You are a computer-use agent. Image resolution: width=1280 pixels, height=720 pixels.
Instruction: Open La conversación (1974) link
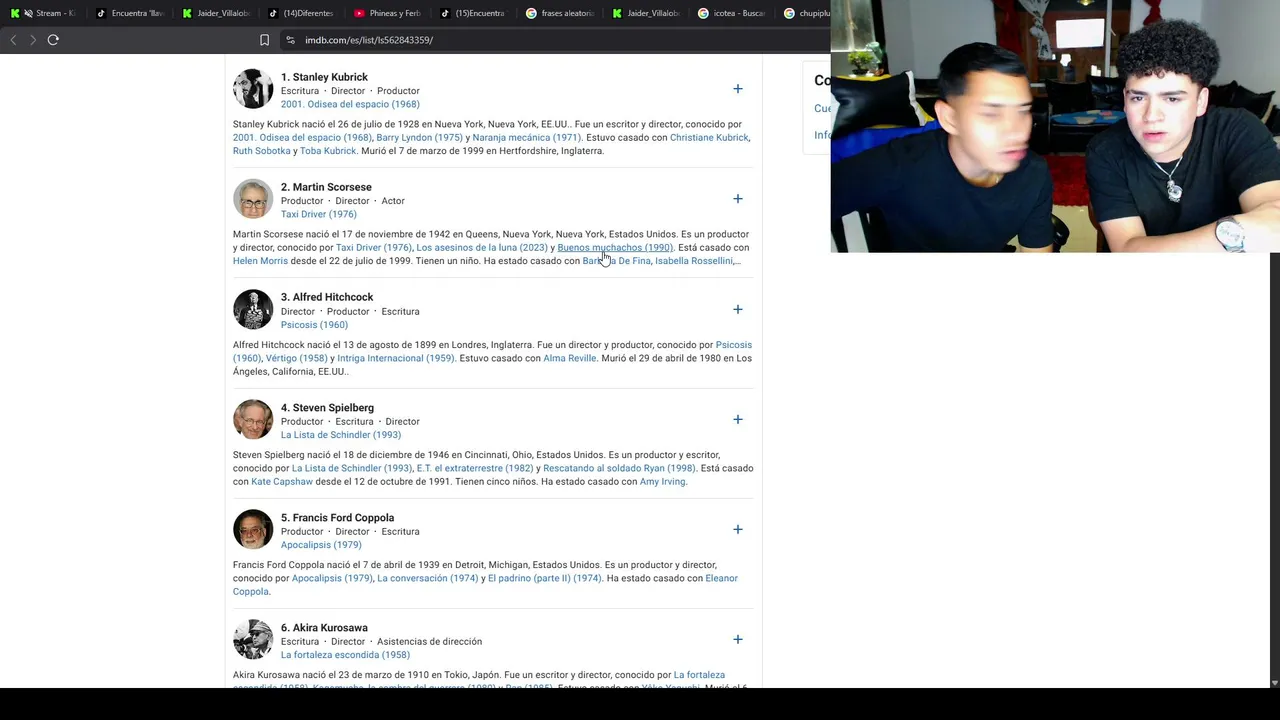(428, 578)
